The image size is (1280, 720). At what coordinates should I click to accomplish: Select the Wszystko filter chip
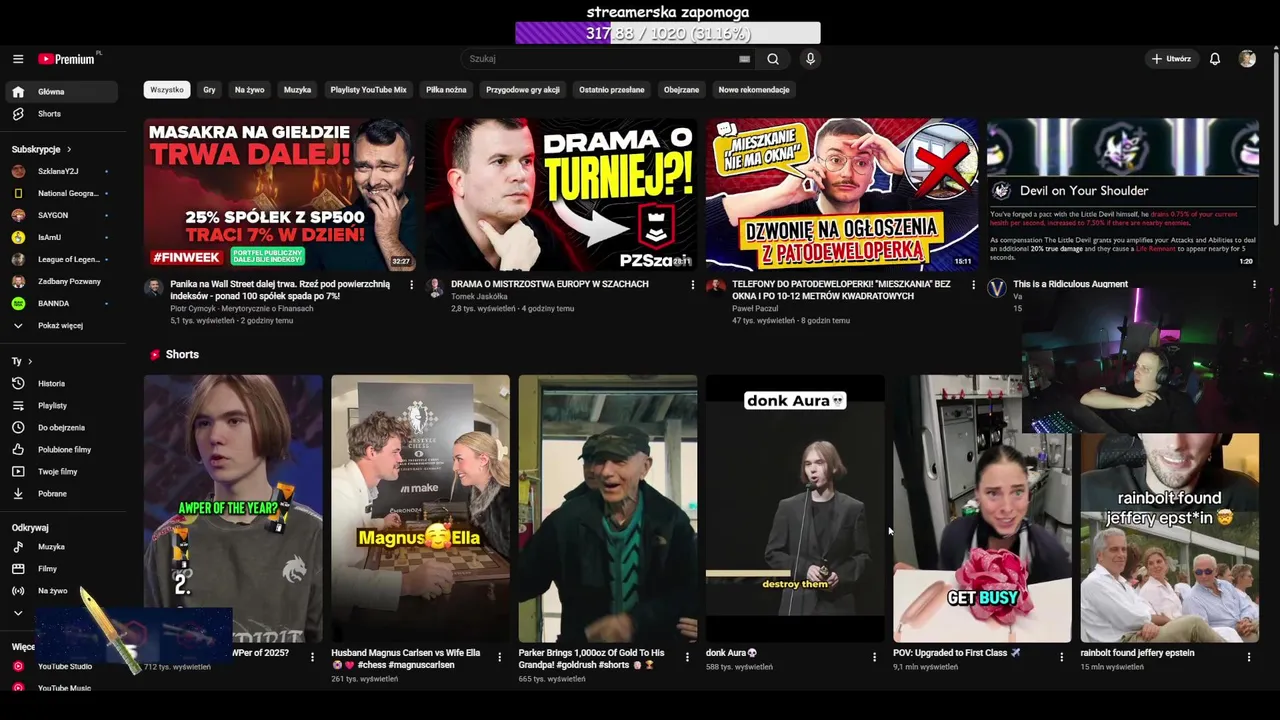167,90
